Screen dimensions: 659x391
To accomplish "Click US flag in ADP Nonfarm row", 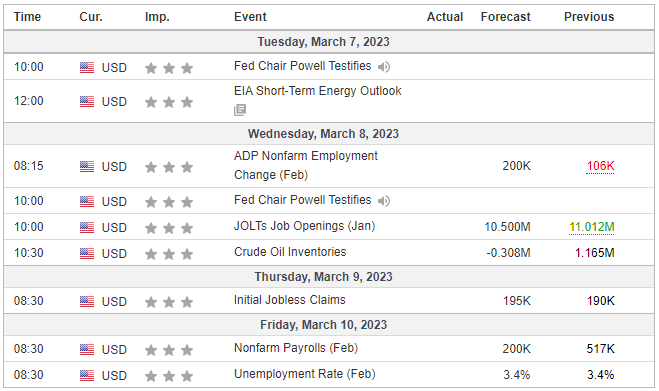I will pos(87,167).
